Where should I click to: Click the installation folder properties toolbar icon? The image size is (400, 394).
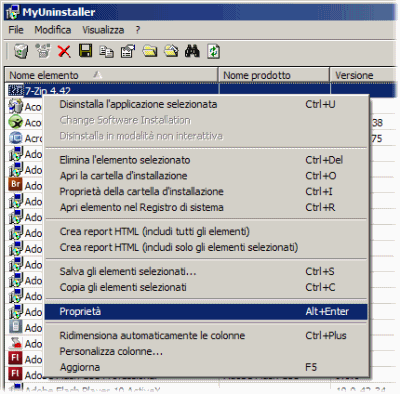(171, 51)
